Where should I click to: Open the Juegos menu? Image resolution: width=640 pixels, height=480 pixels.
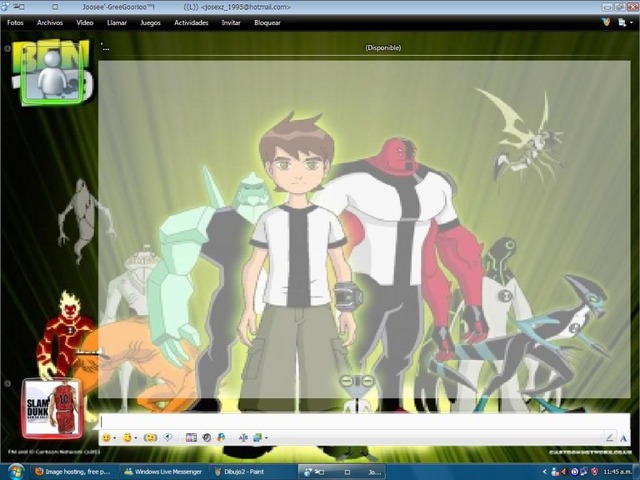point(150,23)
